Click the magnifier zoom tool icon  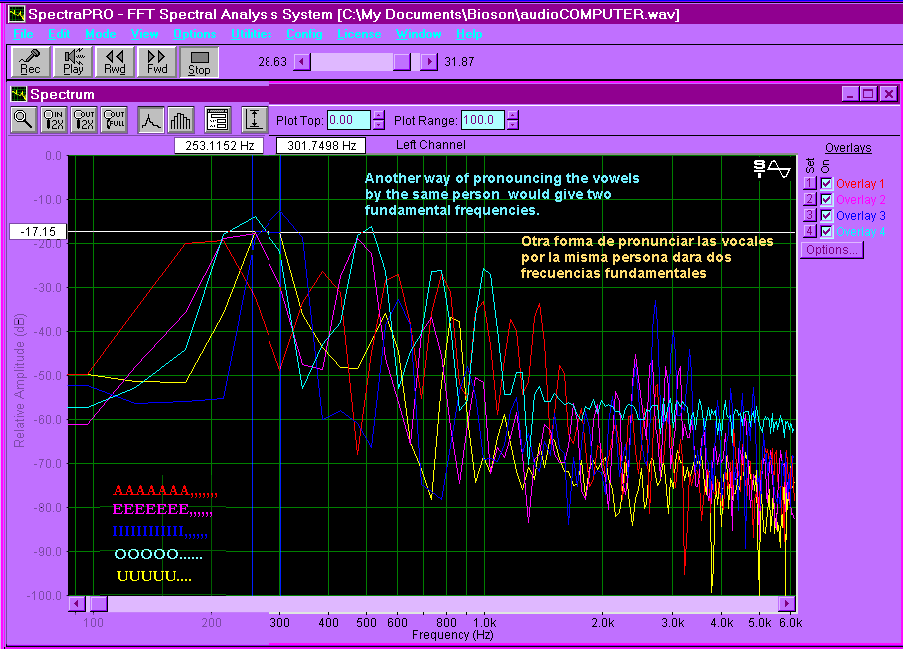click(22, 120)
